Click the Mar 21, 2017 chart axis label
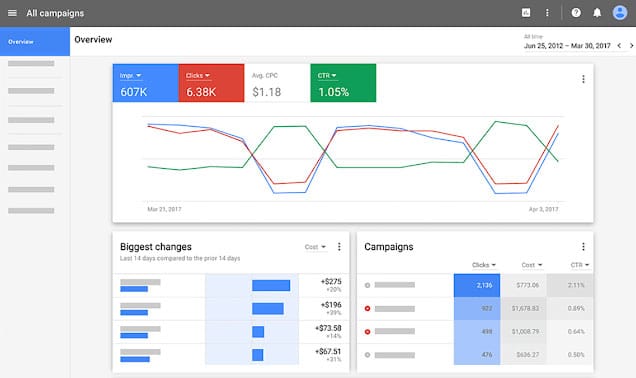The height and width of the screenshot is (378, 636). point(164,209)
